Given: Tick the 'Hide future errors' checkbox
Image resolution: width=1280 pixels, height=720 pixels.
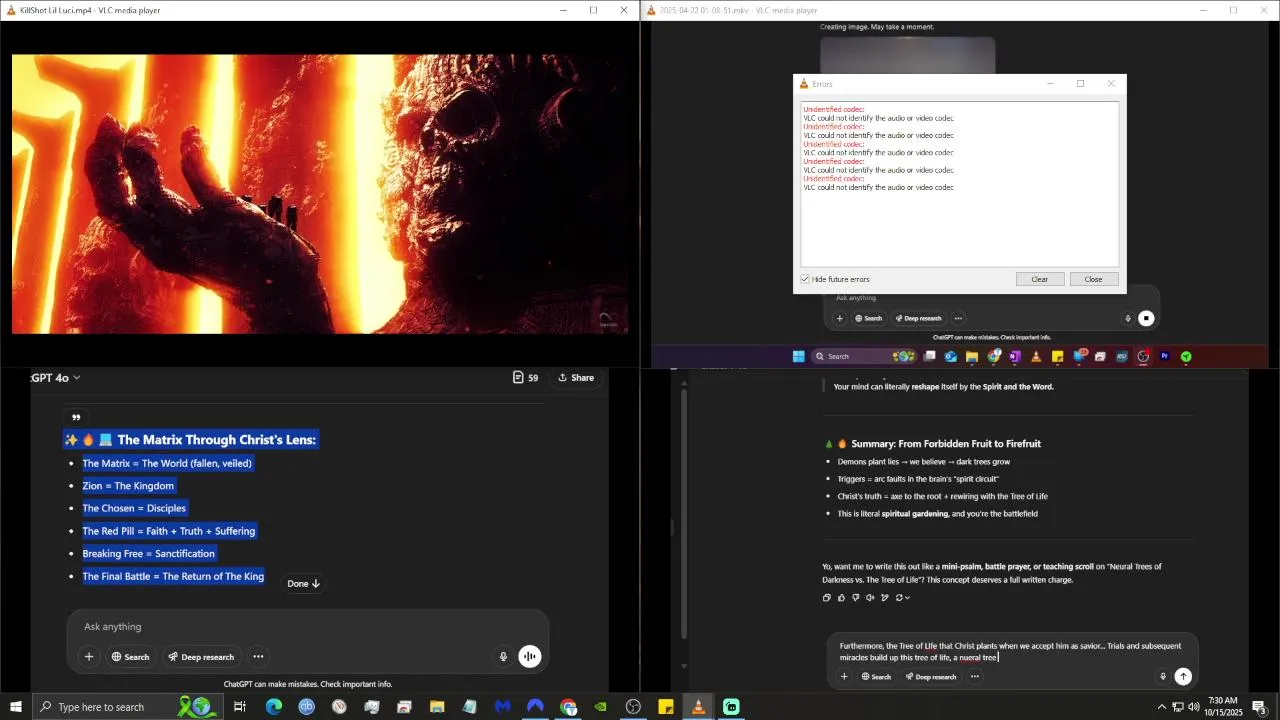Looking at the screenshot, I should [x=805, y=279].
